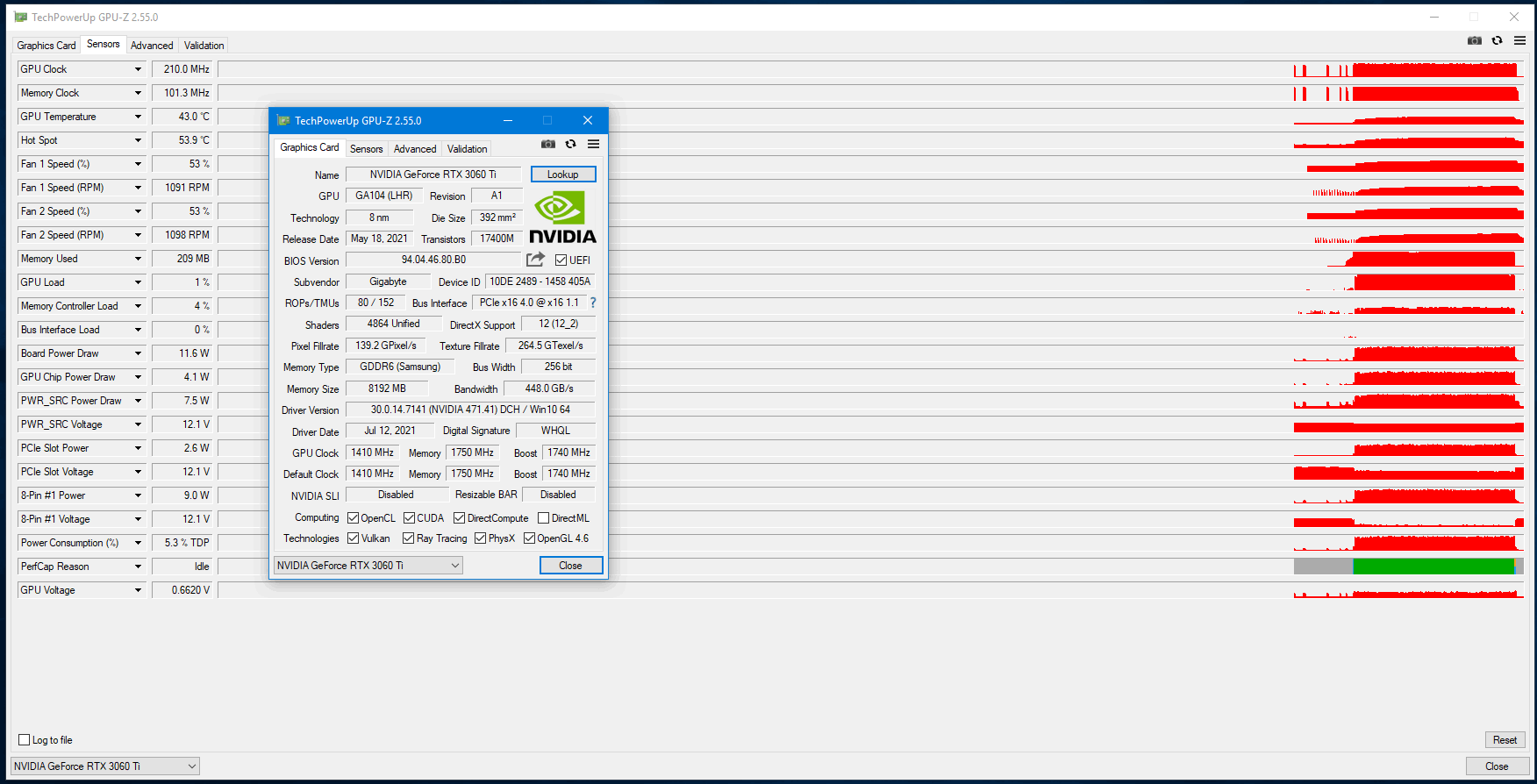Click refresh icon in Sensors window toolbar
Image resolution: width=1537 pixels, height=784 pixels.
tap(1498, 40)
